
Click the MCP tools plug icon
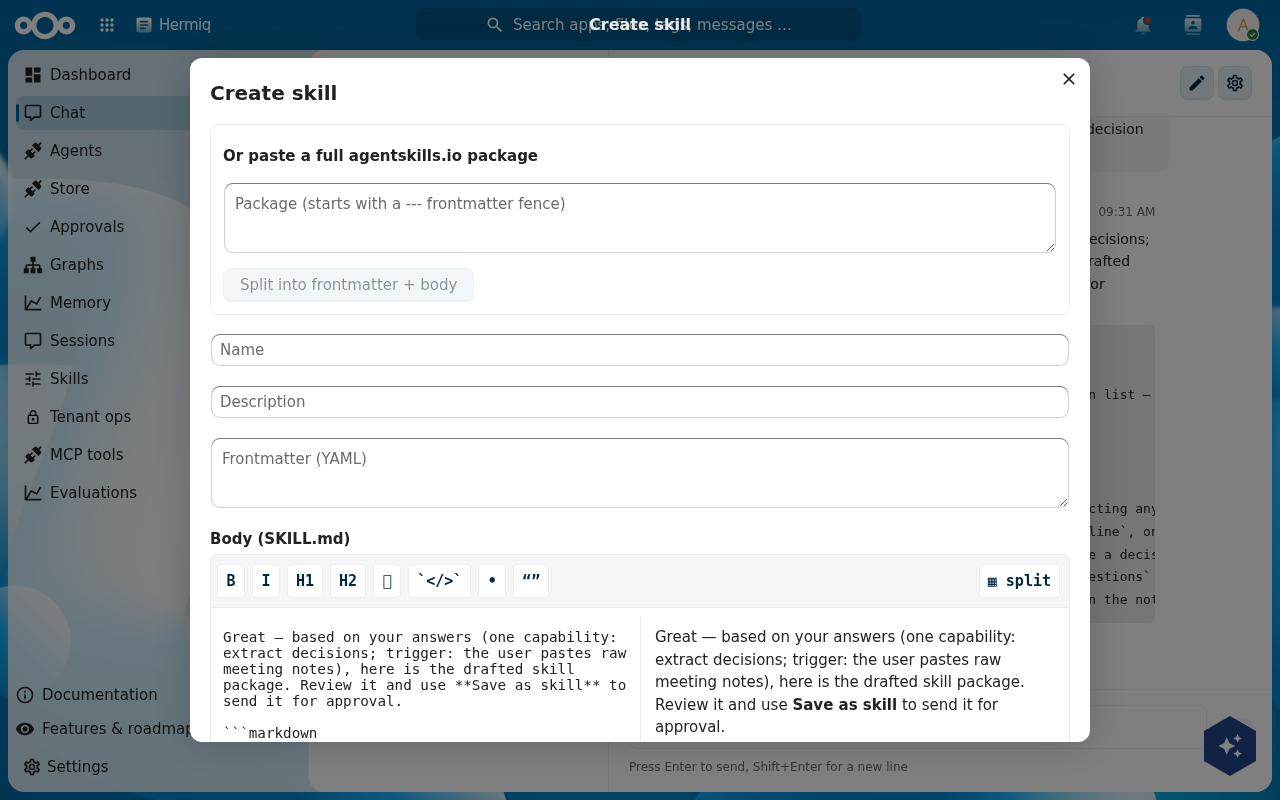point(33,455)
